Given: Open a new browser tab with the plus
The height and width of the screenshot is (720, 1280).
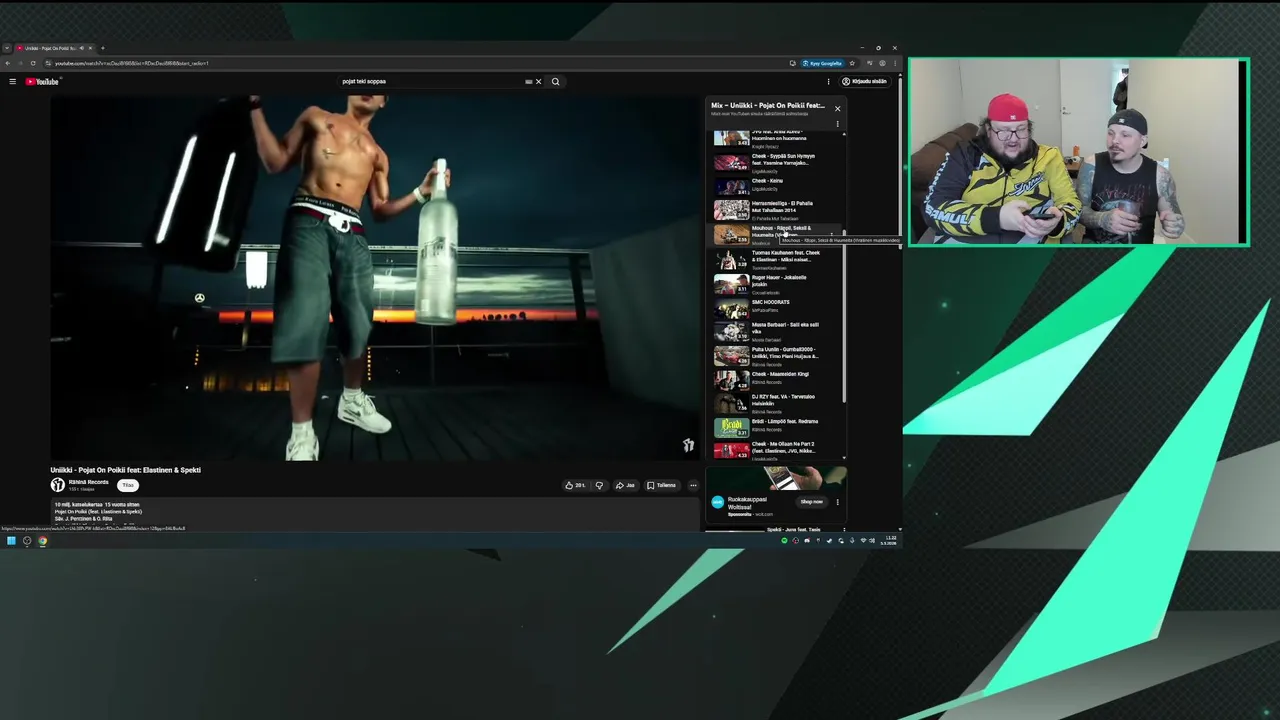Looking at the screenshot, I should point(102,48).
